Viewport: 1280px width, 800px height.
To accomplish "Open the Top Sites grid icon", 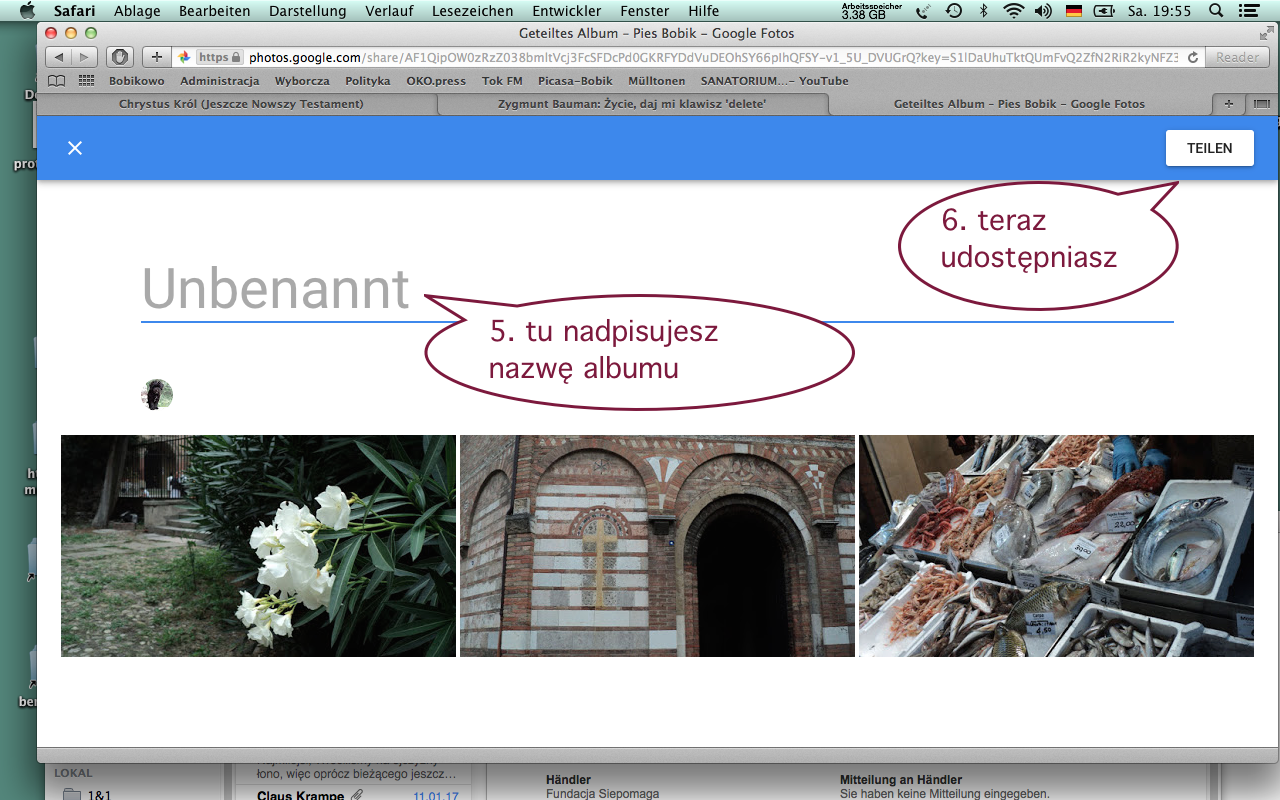I will click(86, 81).
